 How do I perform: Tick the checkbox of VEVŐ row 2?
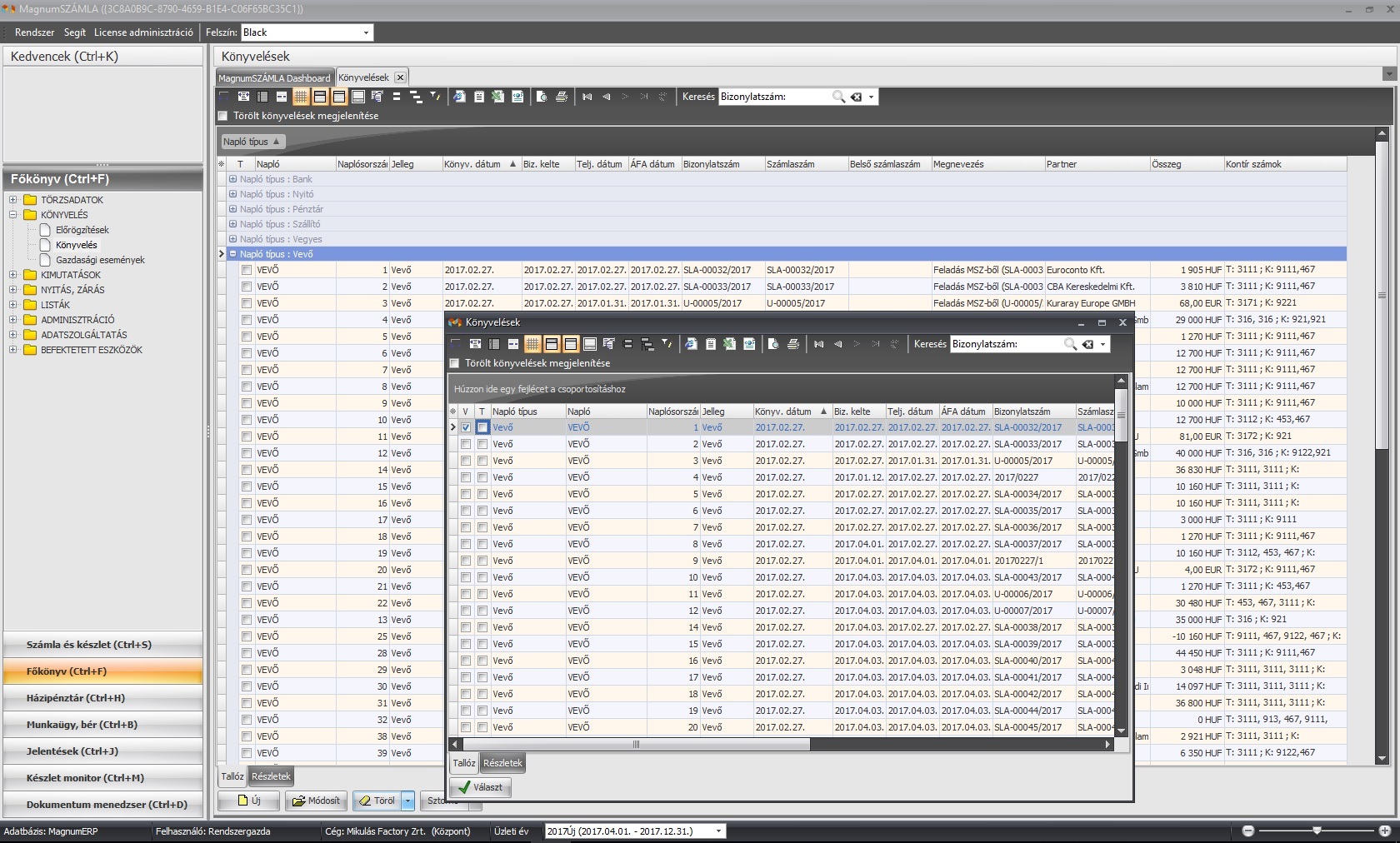coord(247,287)
